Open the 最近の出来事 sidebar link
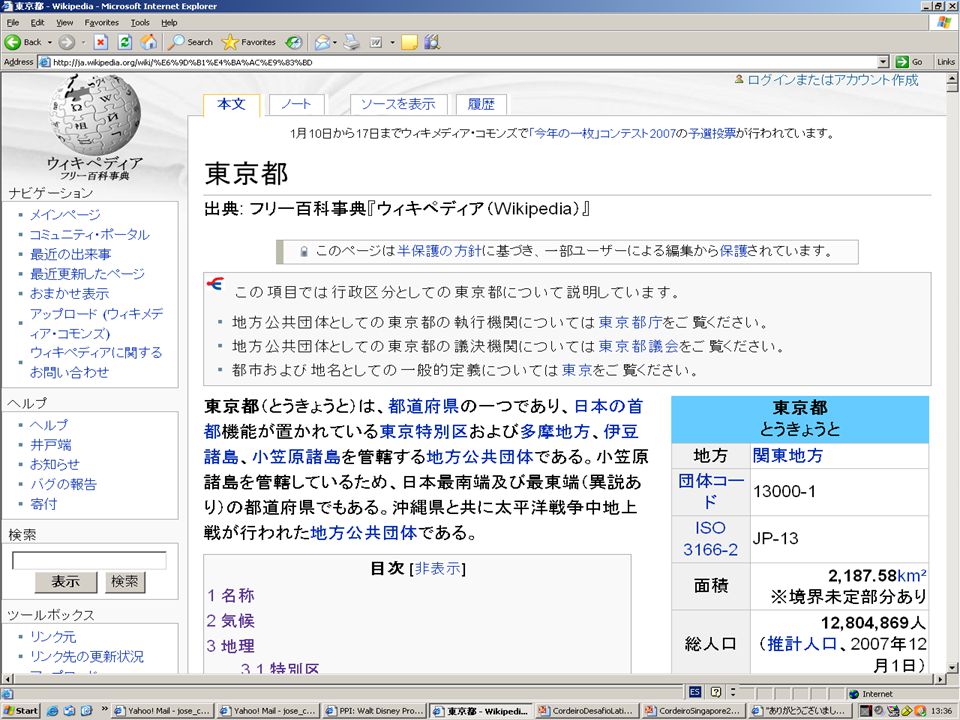This screenshot has height=720, width=960. point(70,253)
